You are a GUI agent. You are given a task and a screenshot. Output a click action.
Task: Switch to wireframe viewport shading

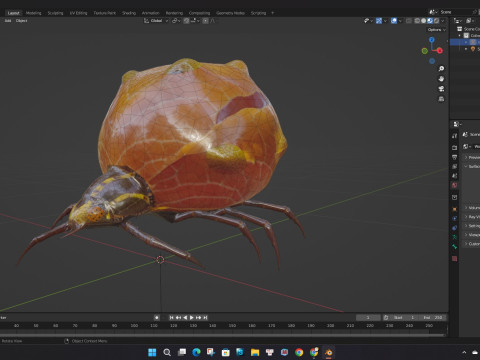pyautogui.click(x=417, y=21)
